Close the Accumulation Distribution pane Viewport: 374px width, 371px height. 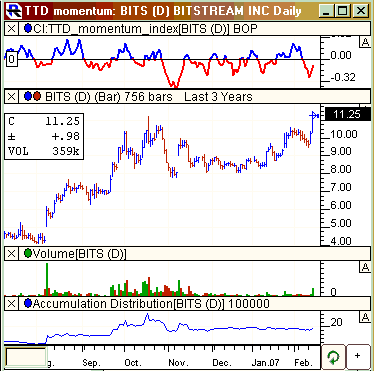[x=11, y=304]
